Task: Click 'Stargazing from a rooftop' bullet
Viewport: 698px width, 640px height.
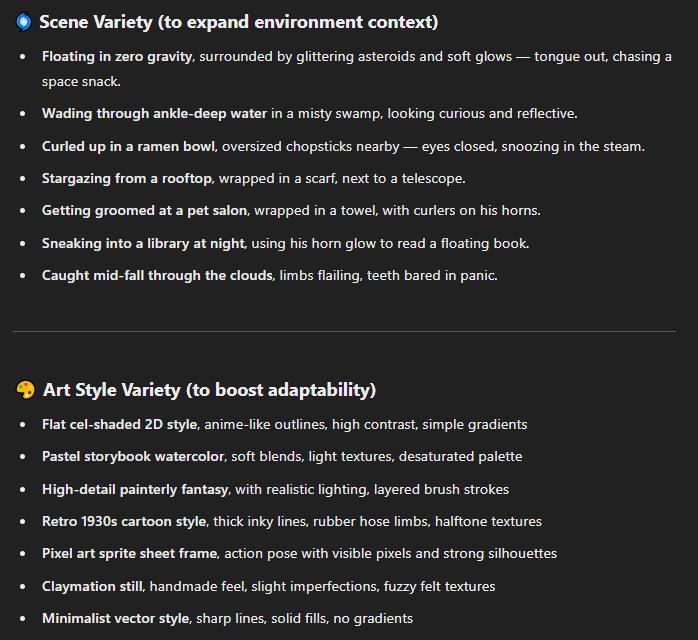Action: point(127,178)
